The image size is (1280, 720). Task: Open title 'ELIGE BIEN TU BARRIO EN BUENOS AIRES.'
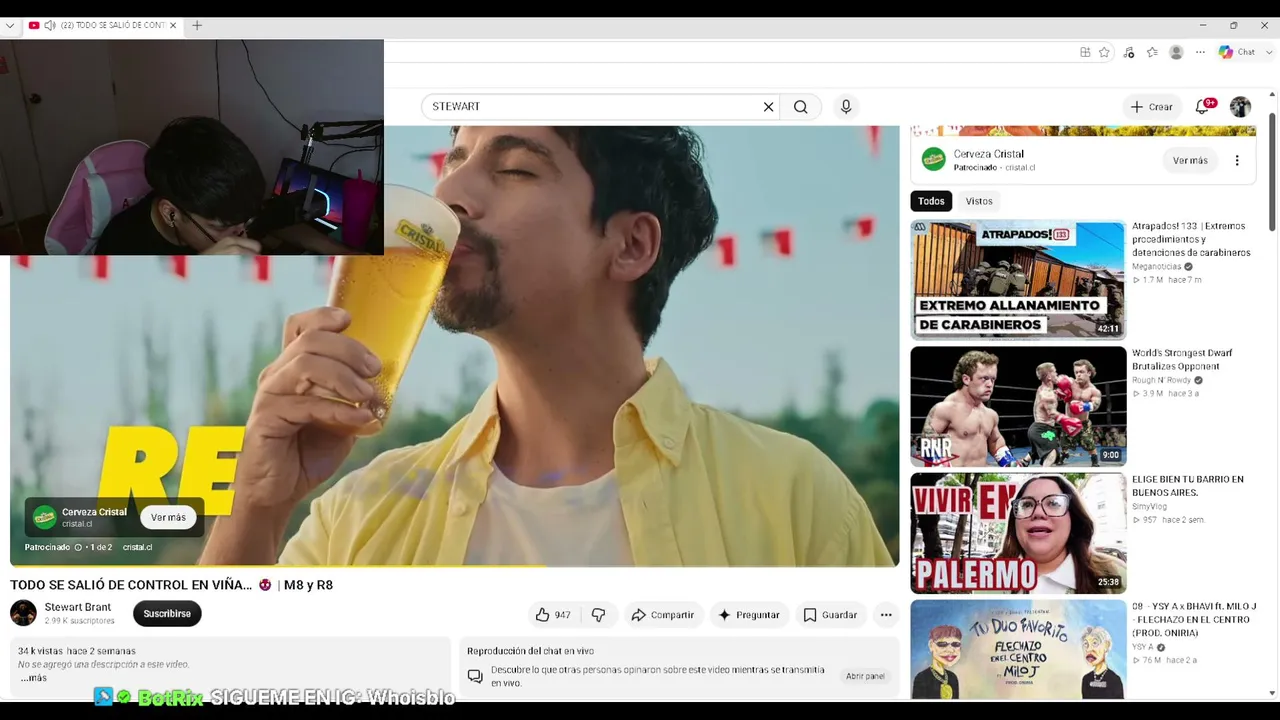pyautogui.click(x=1188, y=486)
